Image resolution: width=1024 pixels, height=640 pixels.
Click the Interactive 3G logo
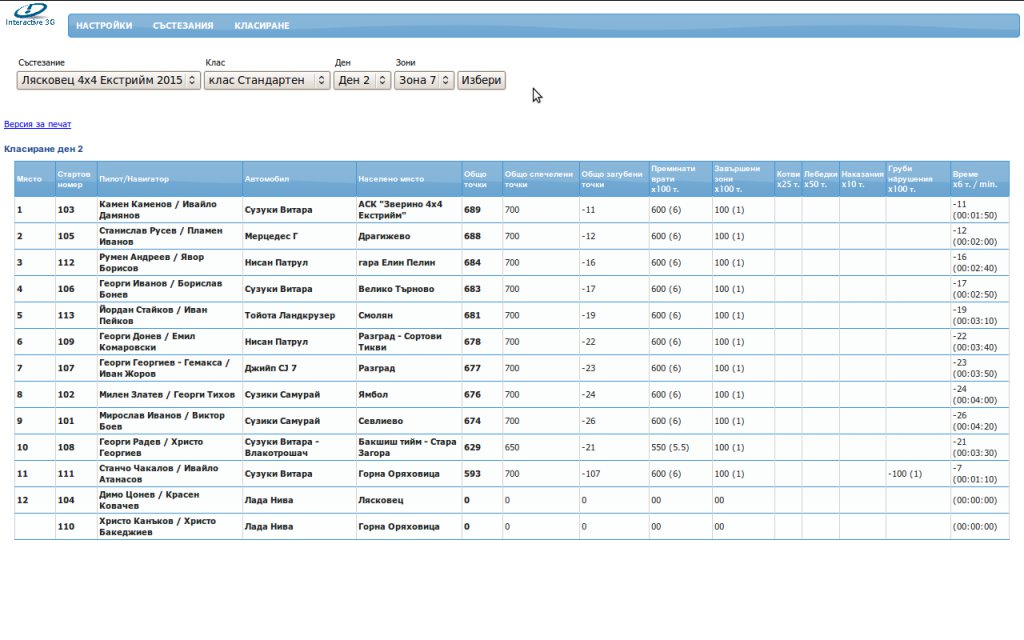tap(30, 14)
